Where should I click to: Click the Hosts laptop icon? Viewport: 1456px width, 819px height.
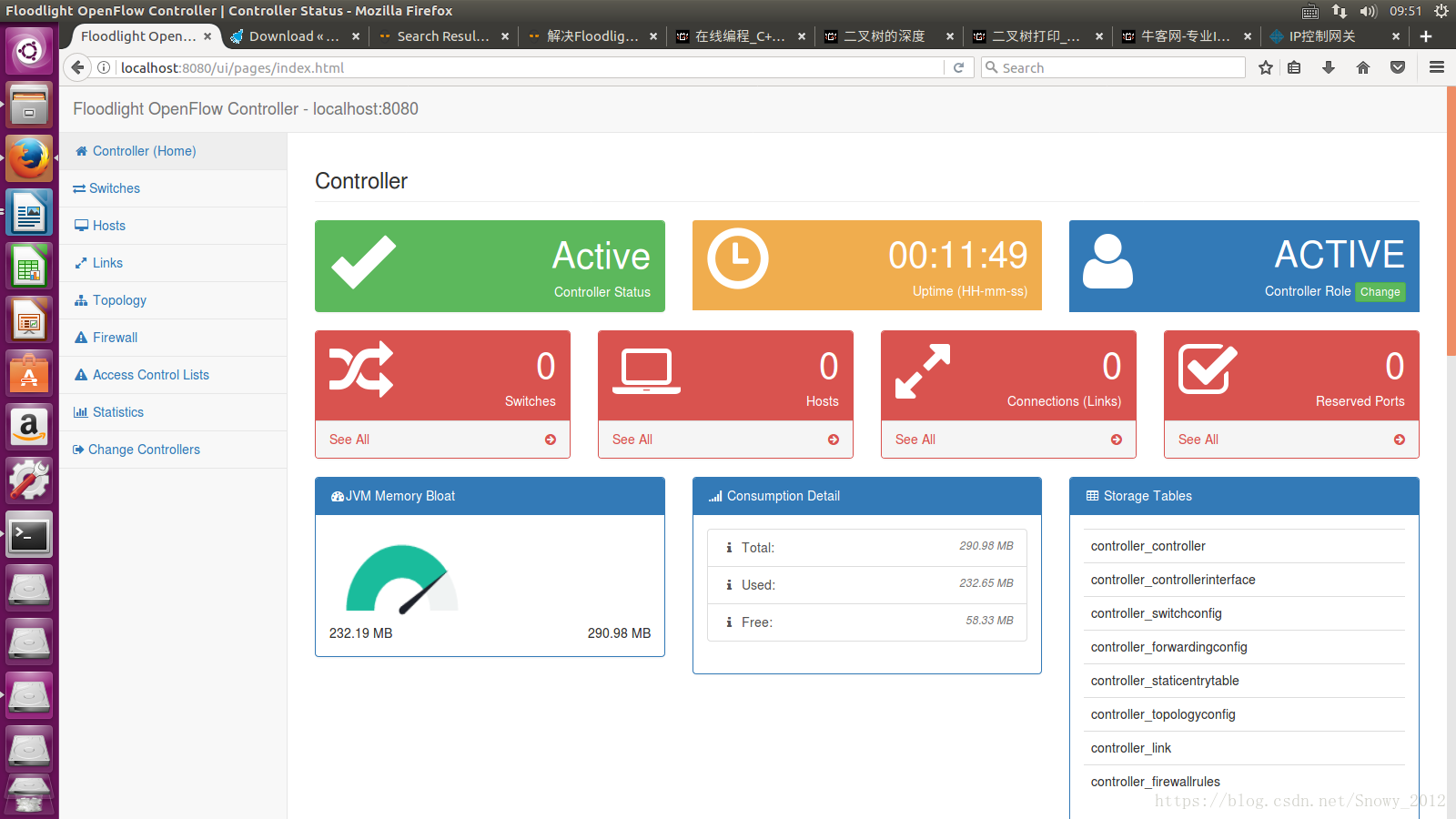[646, 370]
